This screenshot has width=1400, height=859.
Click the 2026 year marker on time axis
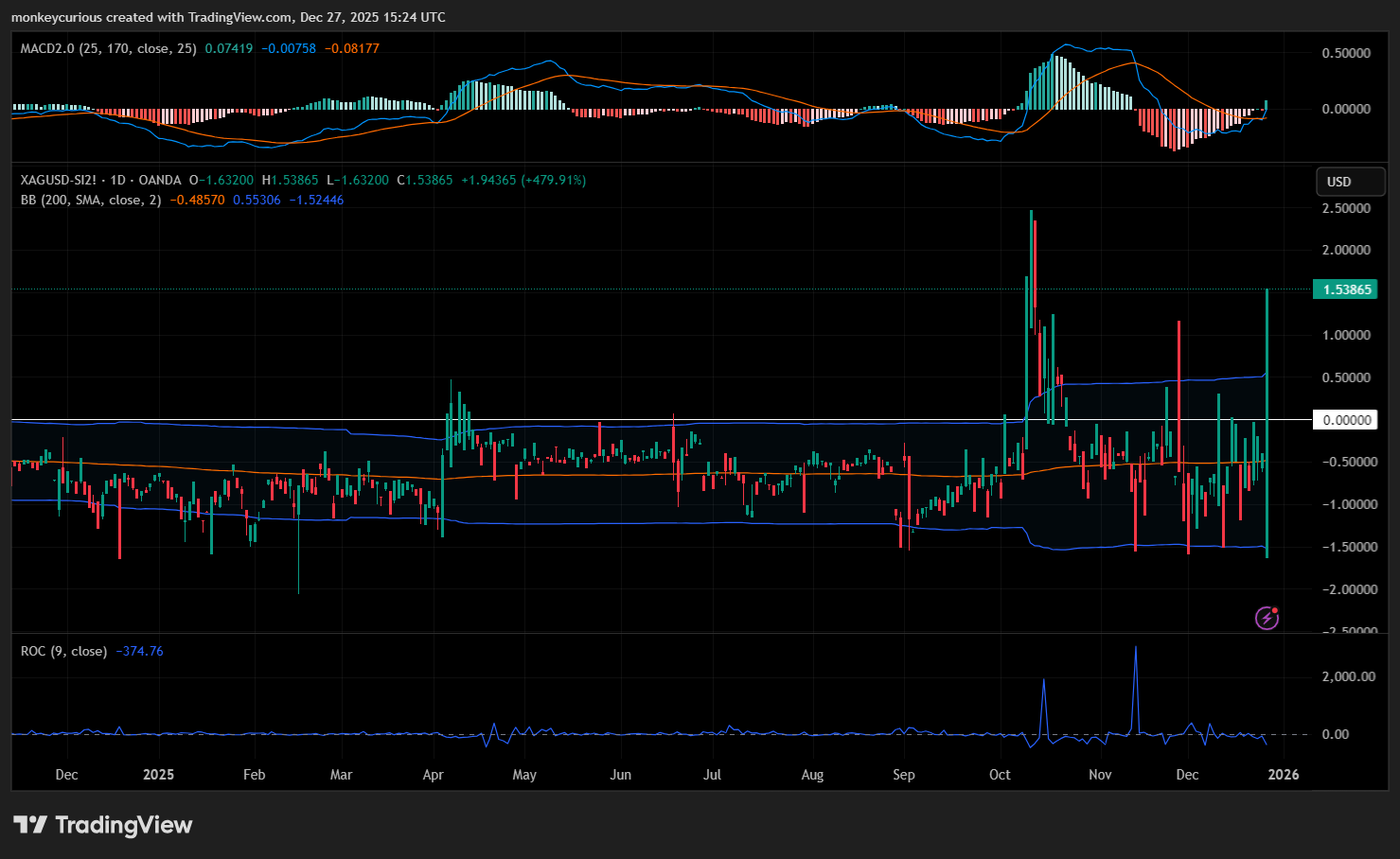pyautogui.click(x=1283, y=774)
